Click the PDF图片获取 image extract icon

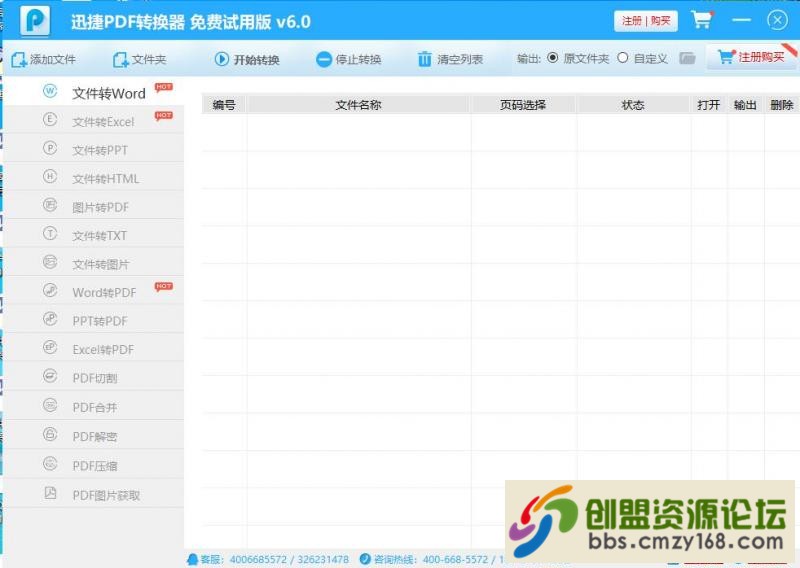(x=50, y=493)
